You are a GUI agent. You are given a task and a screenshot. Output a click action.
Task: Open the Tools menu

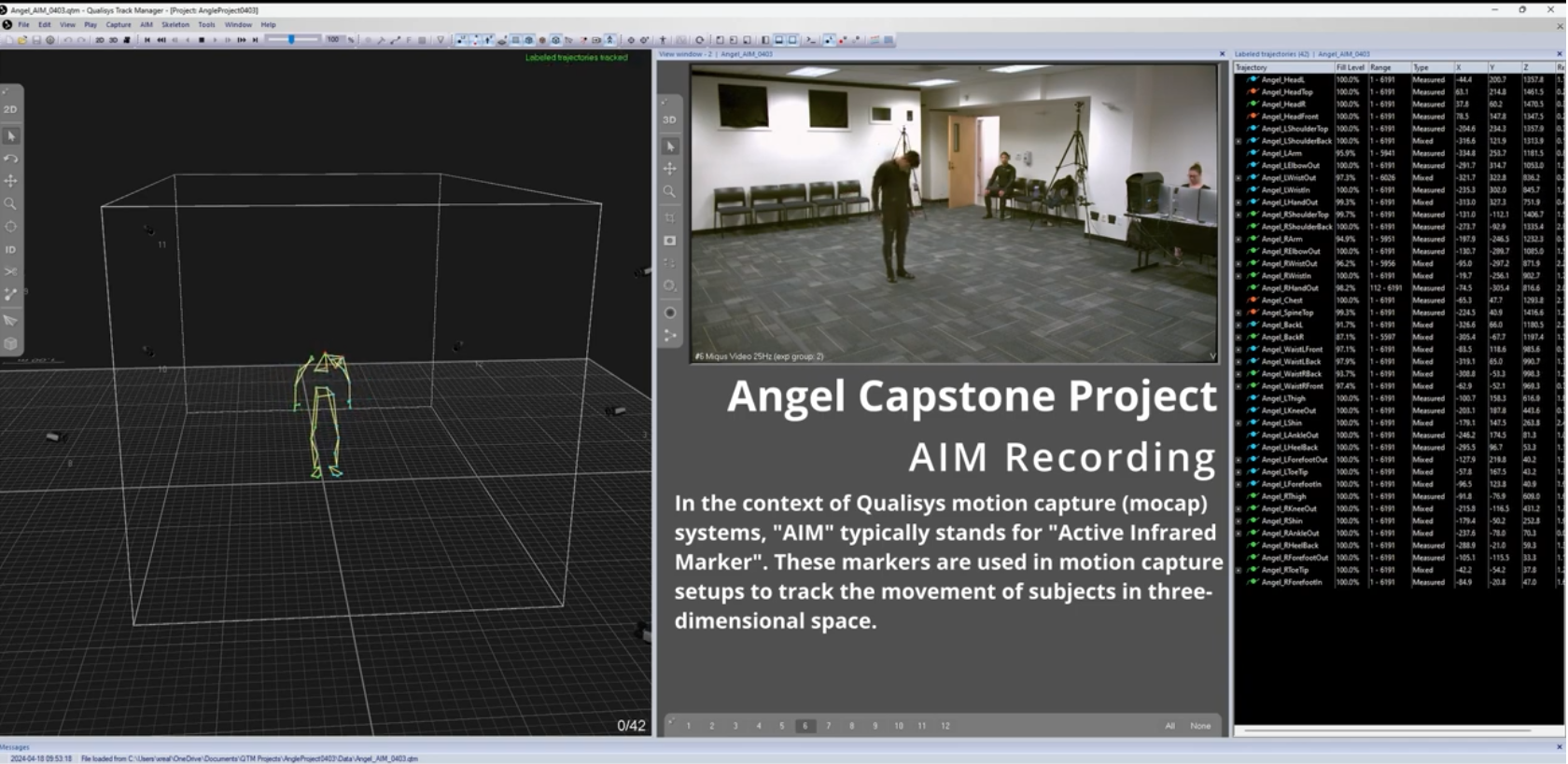206,25
